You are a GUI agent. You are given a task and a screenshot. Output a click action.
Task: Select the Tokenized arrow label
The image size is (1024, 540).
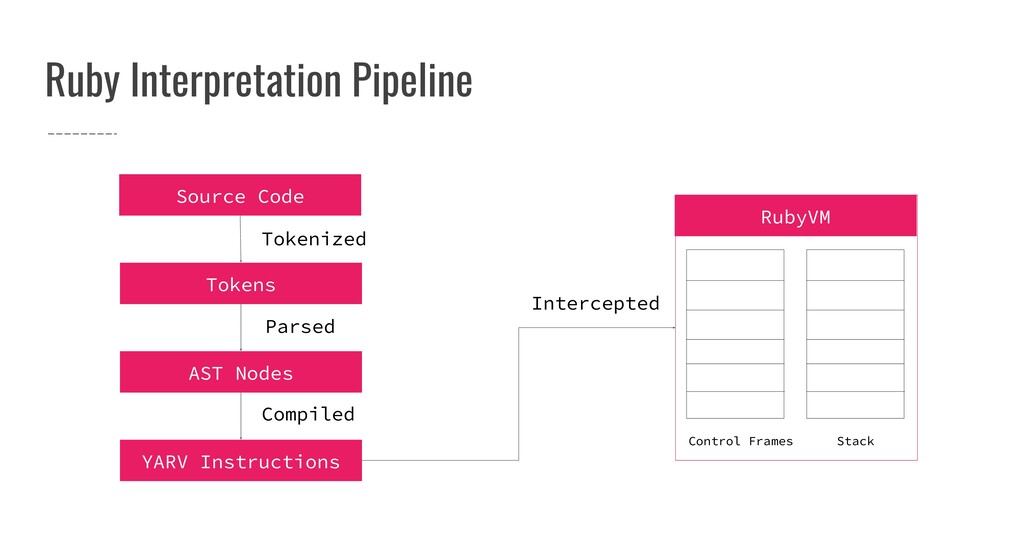pyautogui.click(x=313, y=239)
